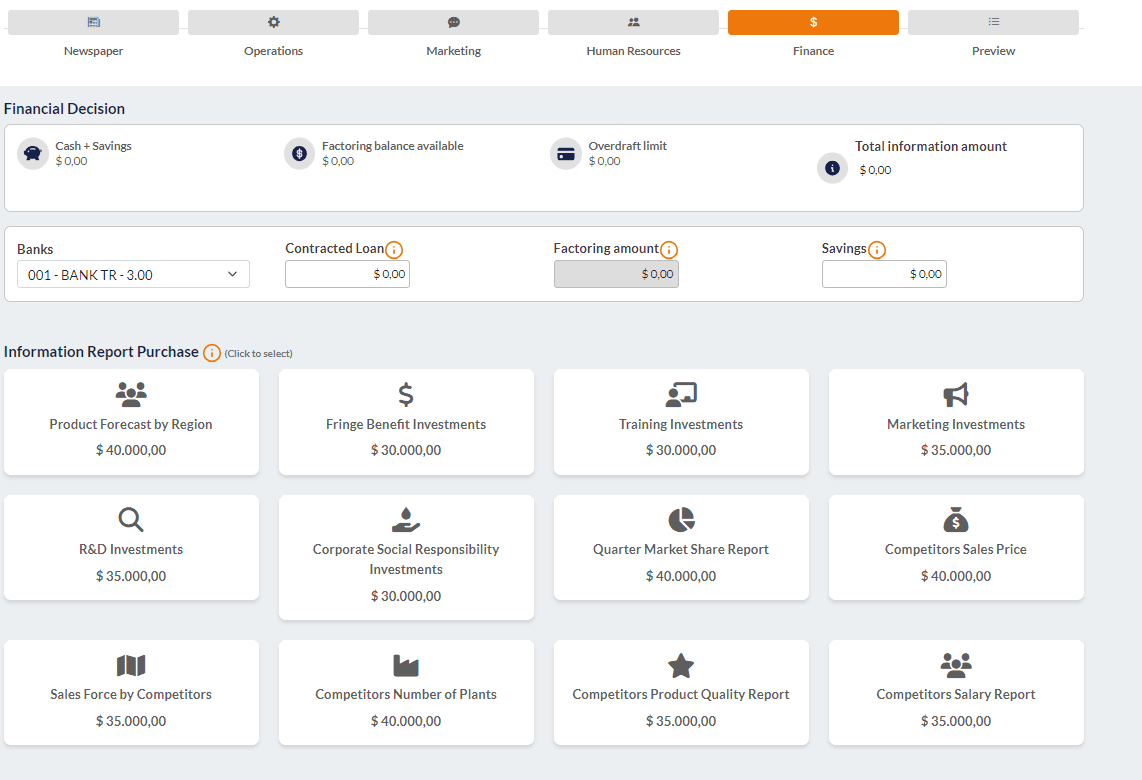Image resolution: width=1142 pixels, height=780 pixels.
Task: Open the Operations tab
Action: coord(273,23)
